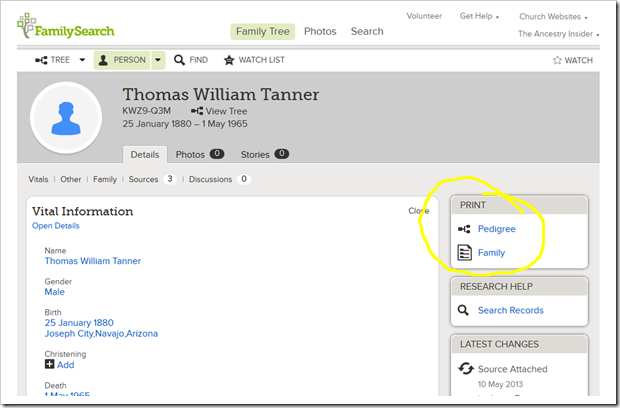The height and width of the screenshot is (408, 620).
Task: Click the WATCH LIST toolbar label
Action: (x=261, y=60)
